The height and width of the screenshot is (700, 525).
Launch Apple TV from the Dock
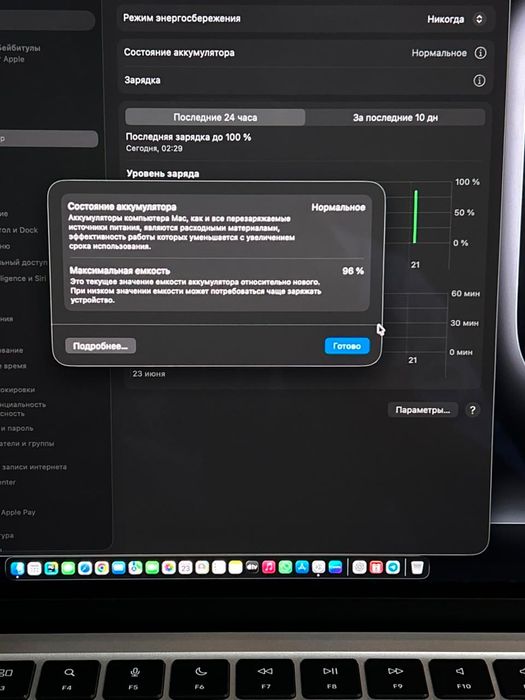(252, 567)
